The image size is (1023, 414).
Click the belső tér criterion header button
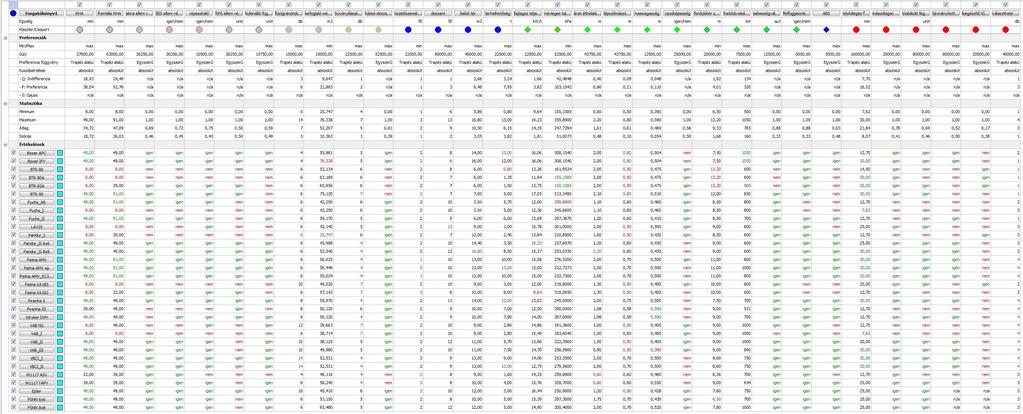[468, 13]
